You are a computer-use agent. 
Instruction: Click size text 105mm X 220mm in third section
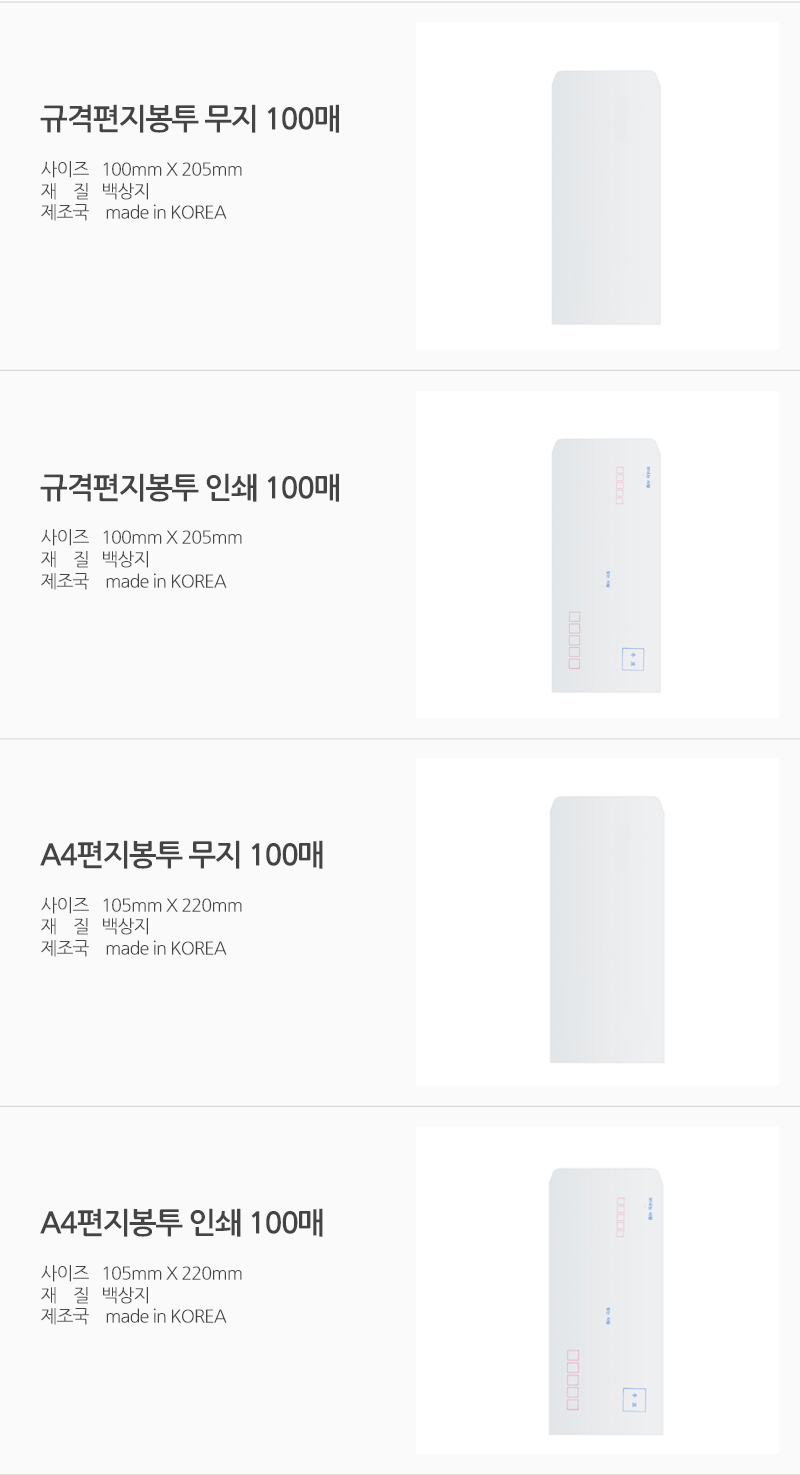[x=172, y=906]
